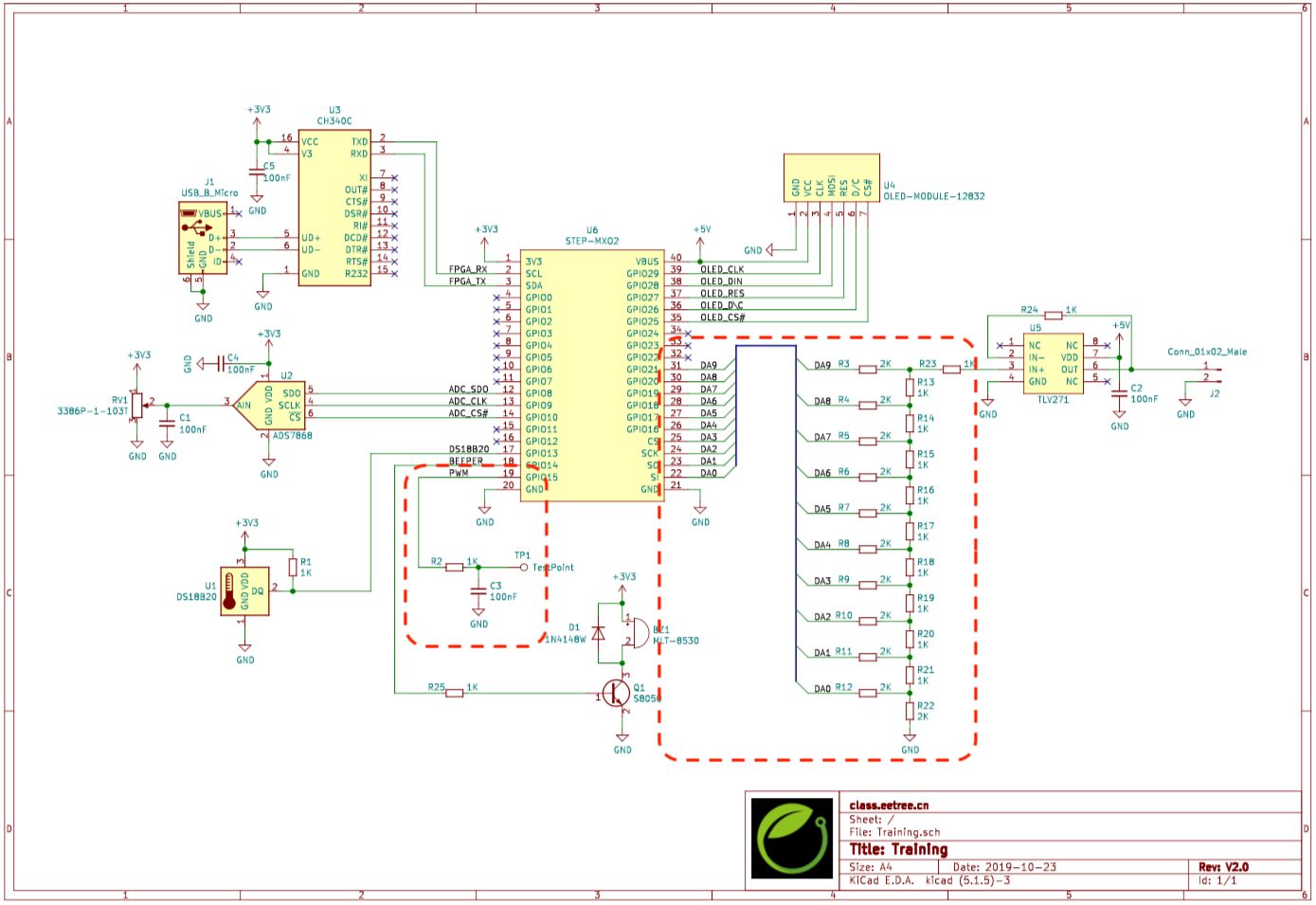Select the OLED_RES net label
The height and width of the screenshot is (905, 1316).
tap(722, 293)
